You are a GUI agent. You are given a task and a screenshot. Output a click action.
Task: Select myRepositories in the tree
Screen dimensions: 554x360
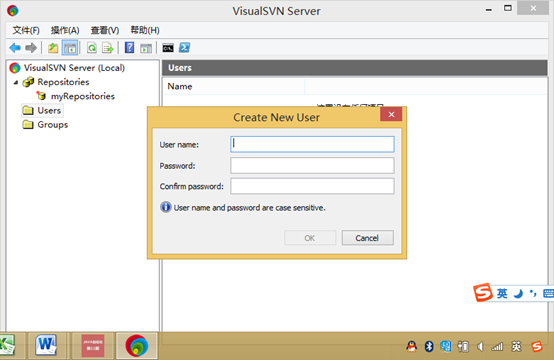83,96
